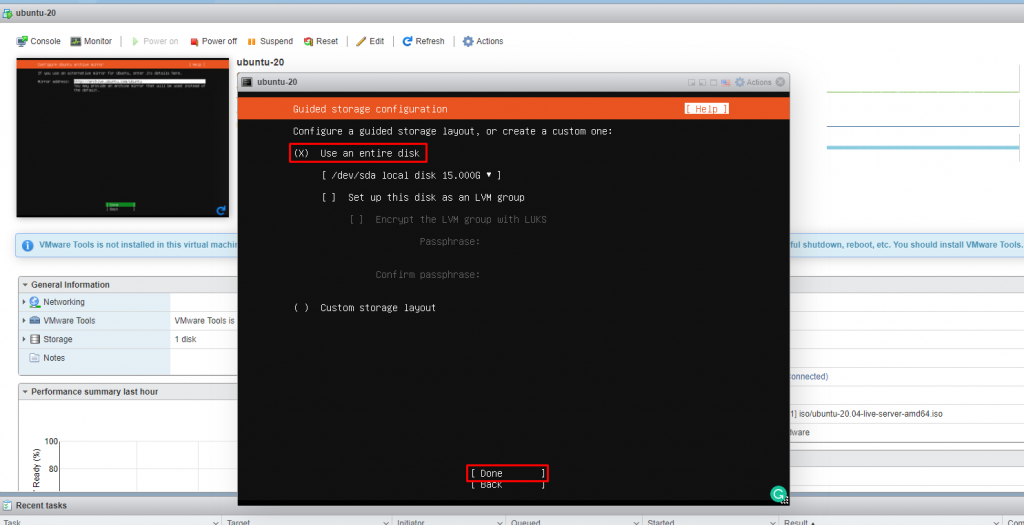The height and width of the screenshot is (525, 1024).
Task: Click the '1 disk' storage value
Action: click(x=185, y=339)
